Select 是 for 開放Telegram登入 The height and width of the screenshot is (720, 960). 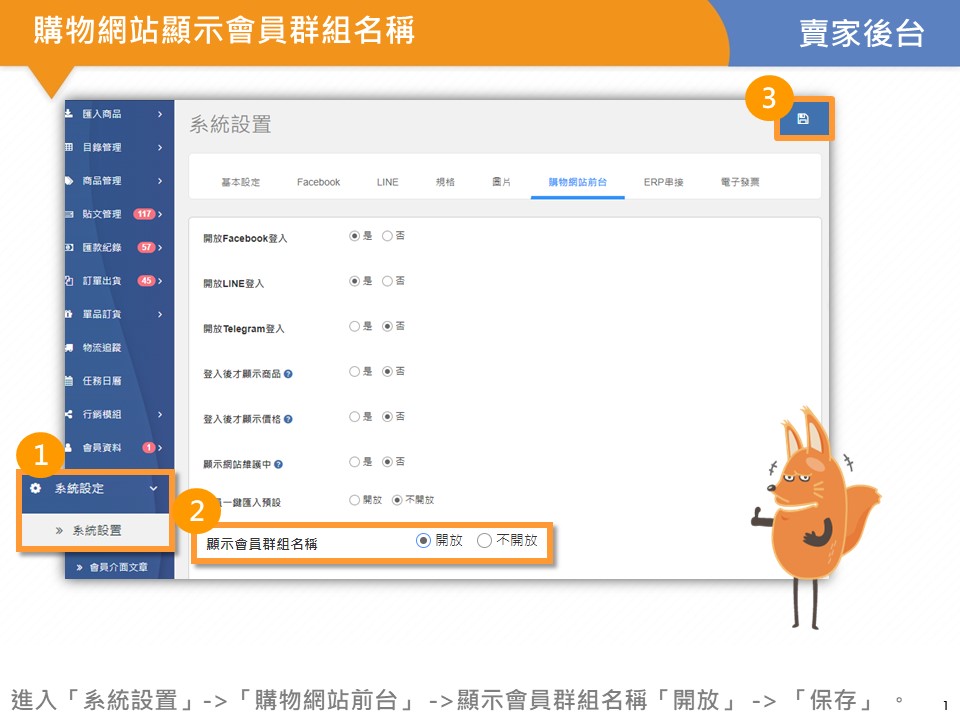point(354,326)
